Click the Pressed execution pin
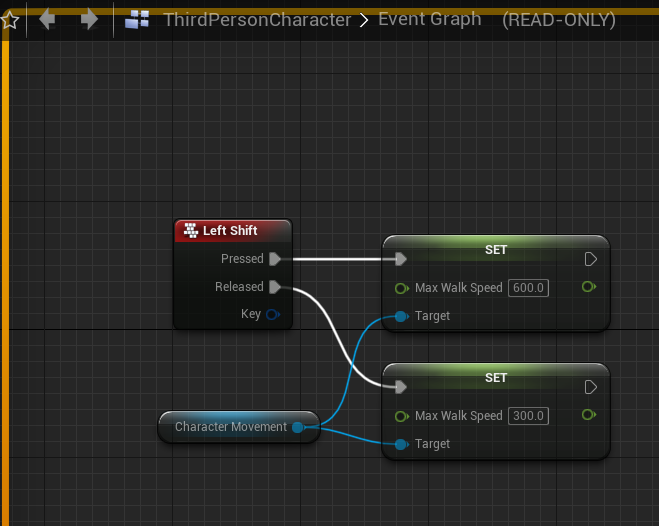The image size is (659, 526). click(x=275, y=259)
